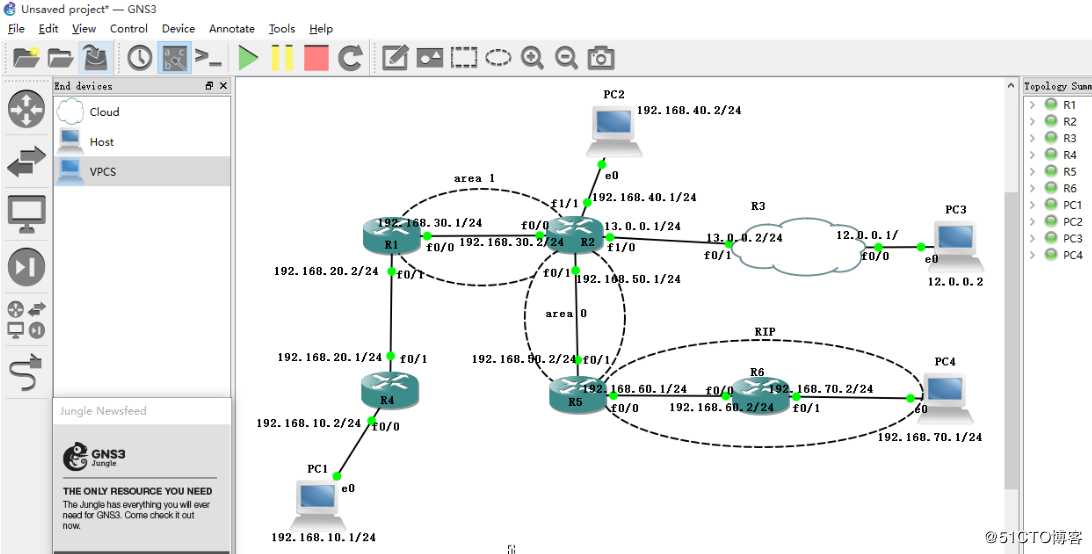Open the Device menu

tap(178, 29)
